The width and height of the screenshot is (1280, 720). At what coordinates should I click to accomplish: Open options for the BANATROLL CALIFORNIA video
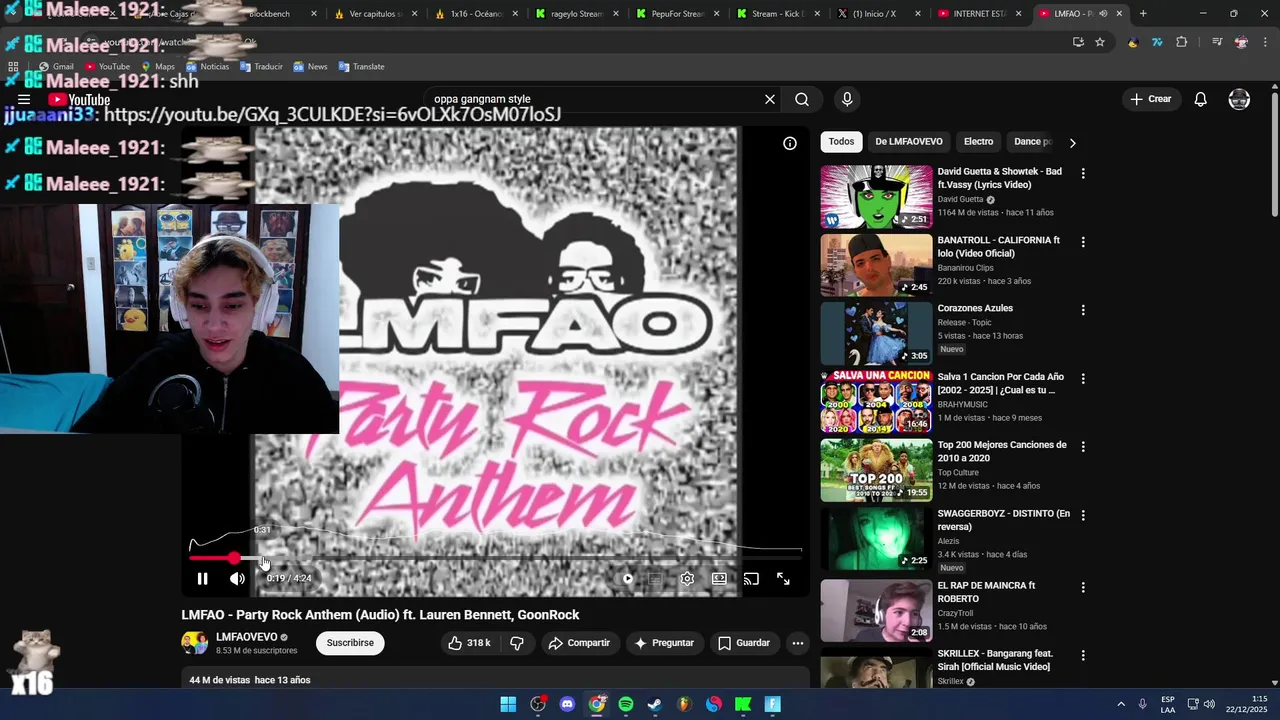(x=1082, y=242)
